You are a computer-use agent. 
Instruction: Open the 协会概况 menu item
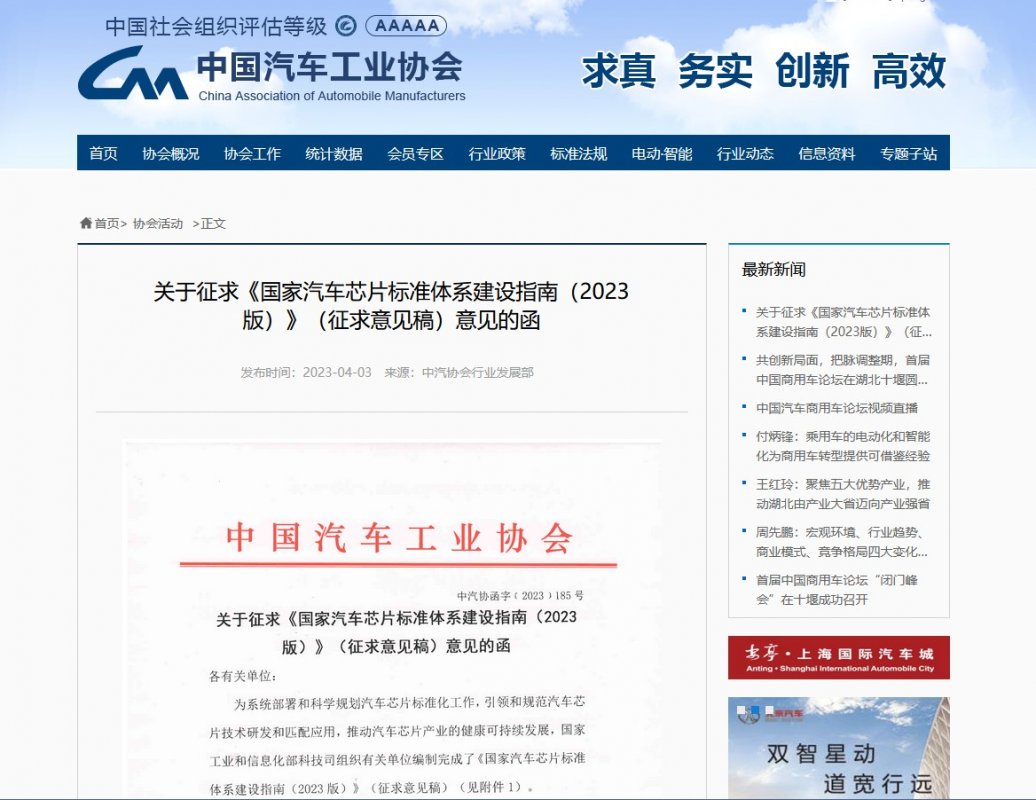tap(170, 153)
